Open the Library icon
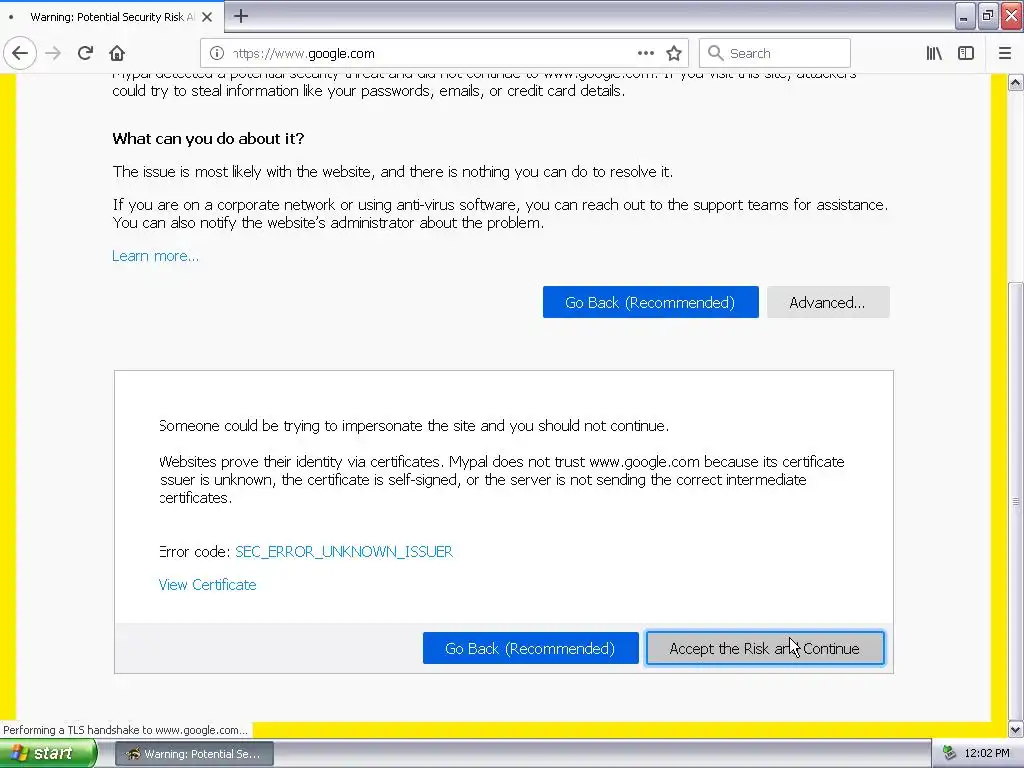1024x768 pixels. tap(934, 54)
